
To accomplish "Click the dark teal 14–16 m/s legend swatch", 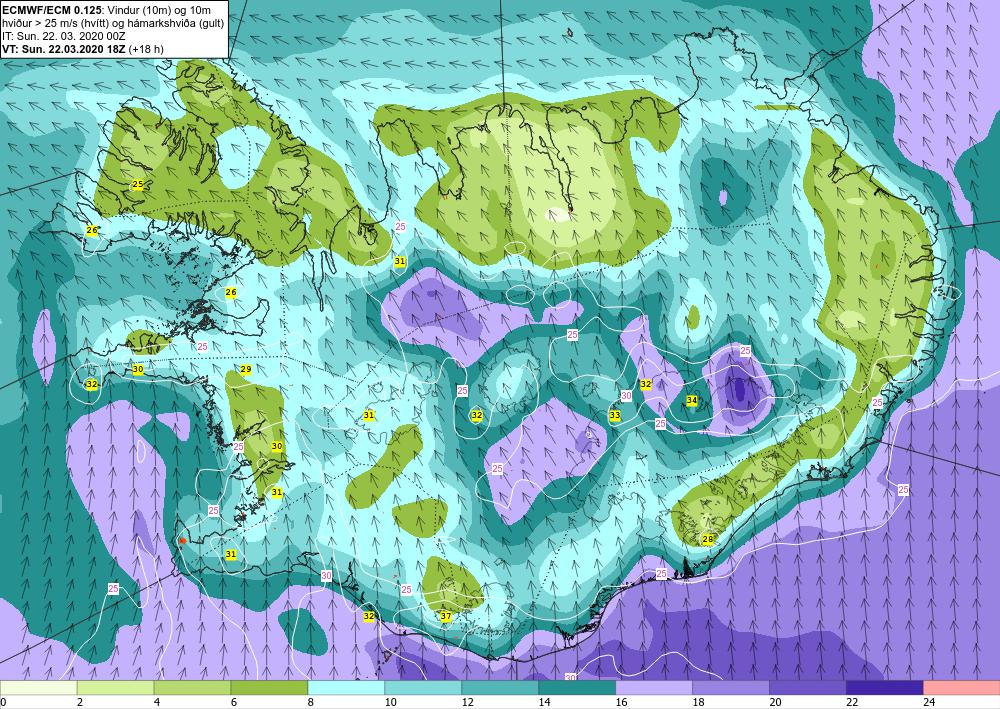I will (x=577, y=688).
